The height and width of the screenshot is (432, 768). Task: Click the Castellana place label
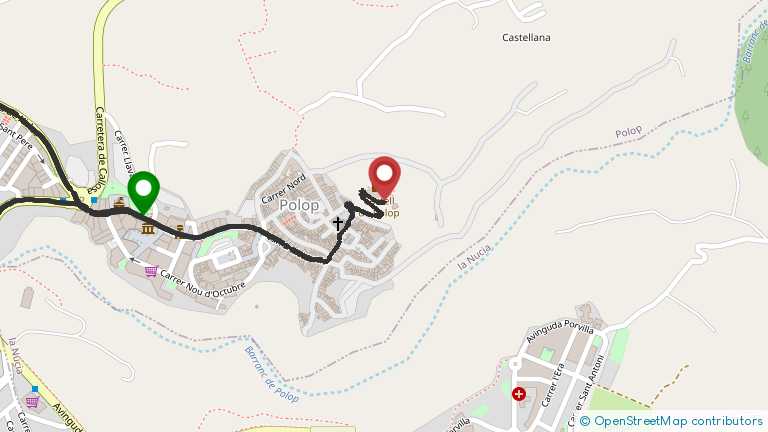point(526,37)
